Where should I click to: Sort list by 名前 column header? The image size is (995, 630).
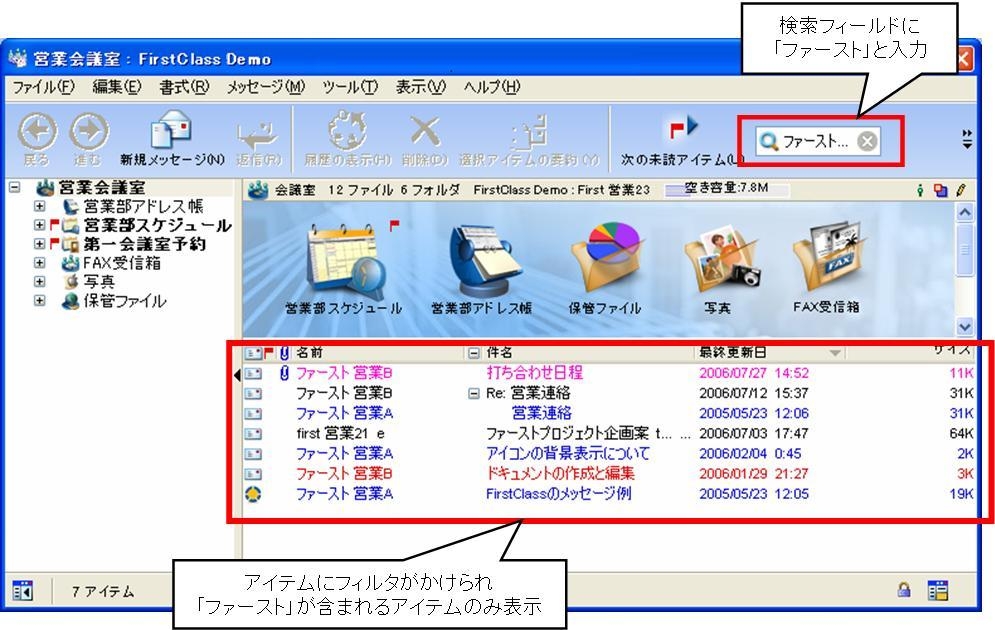pos(310,352)
